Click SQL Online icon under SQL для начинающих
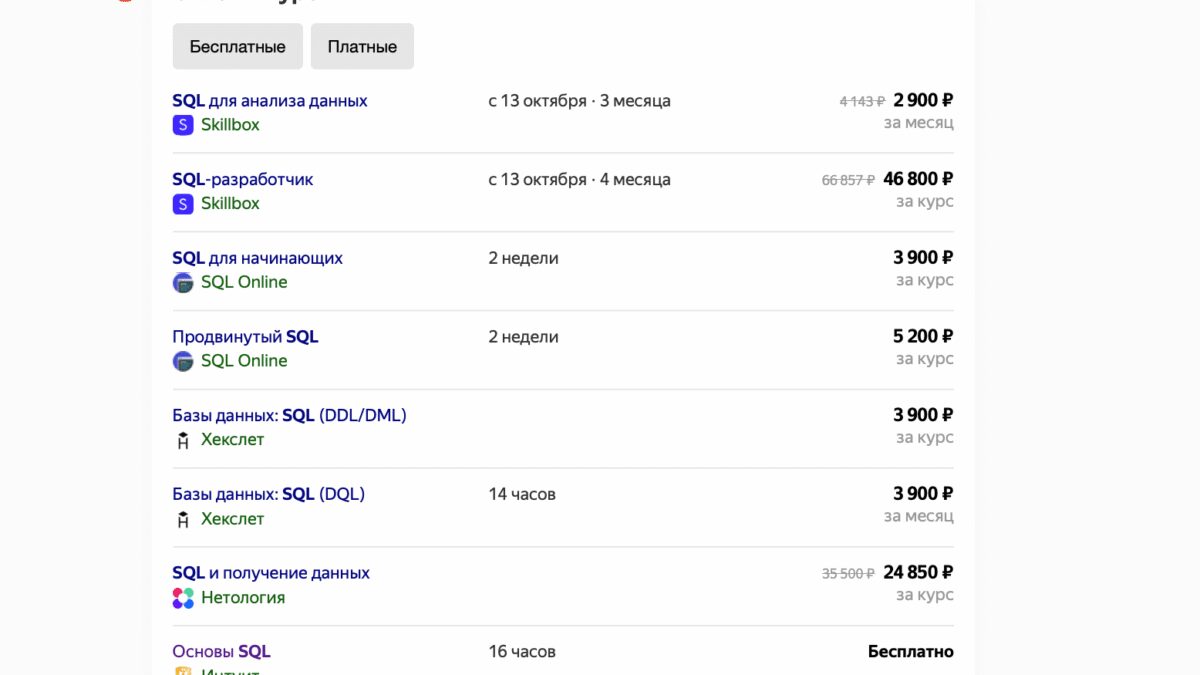This screenshot has height=675, width=1200. [x=183, y=282]
